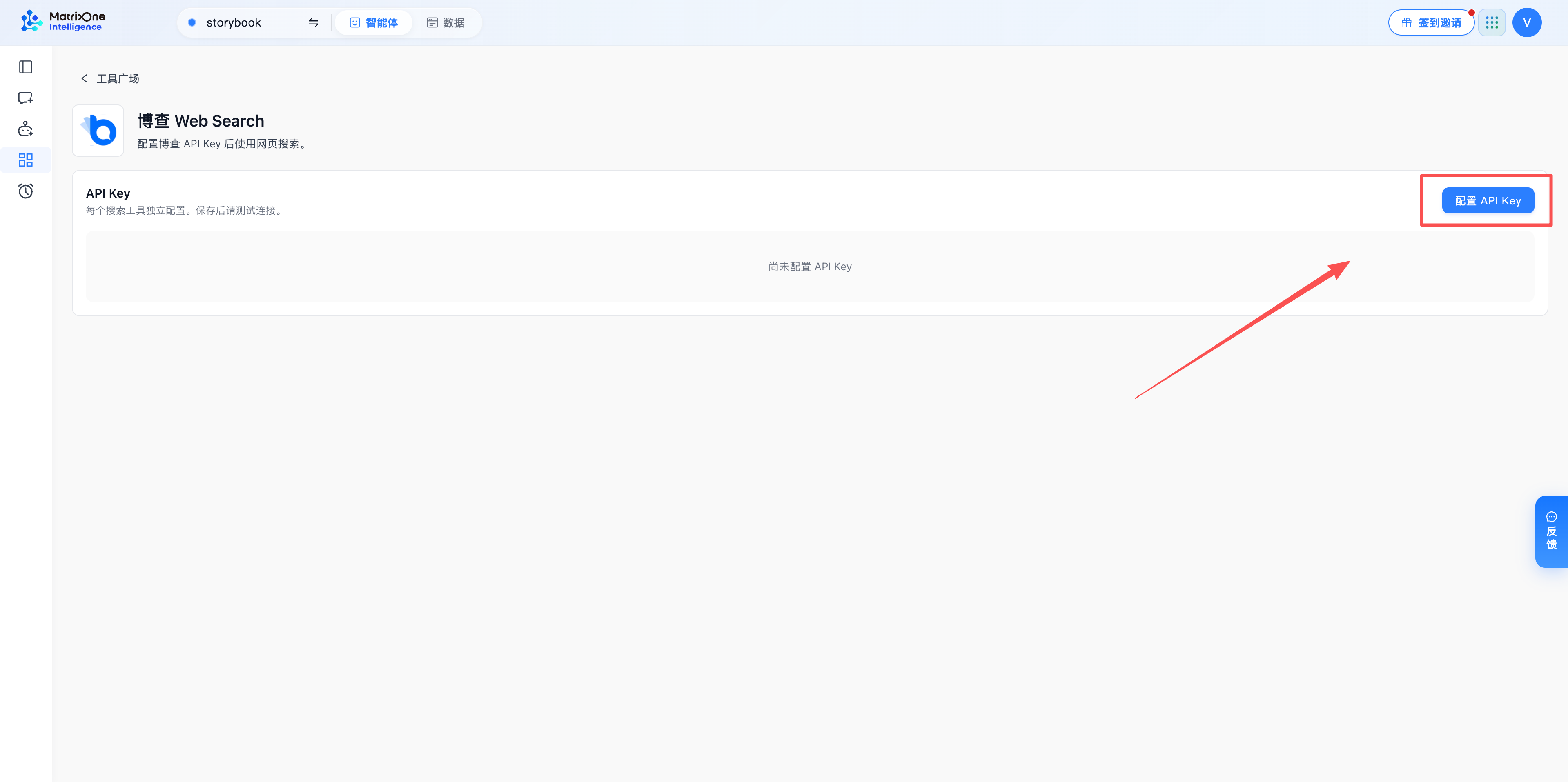Click the 博查 Web Search logo thumbnail
This screenshot has height=782, width=1568.
(x=98, y=130)
